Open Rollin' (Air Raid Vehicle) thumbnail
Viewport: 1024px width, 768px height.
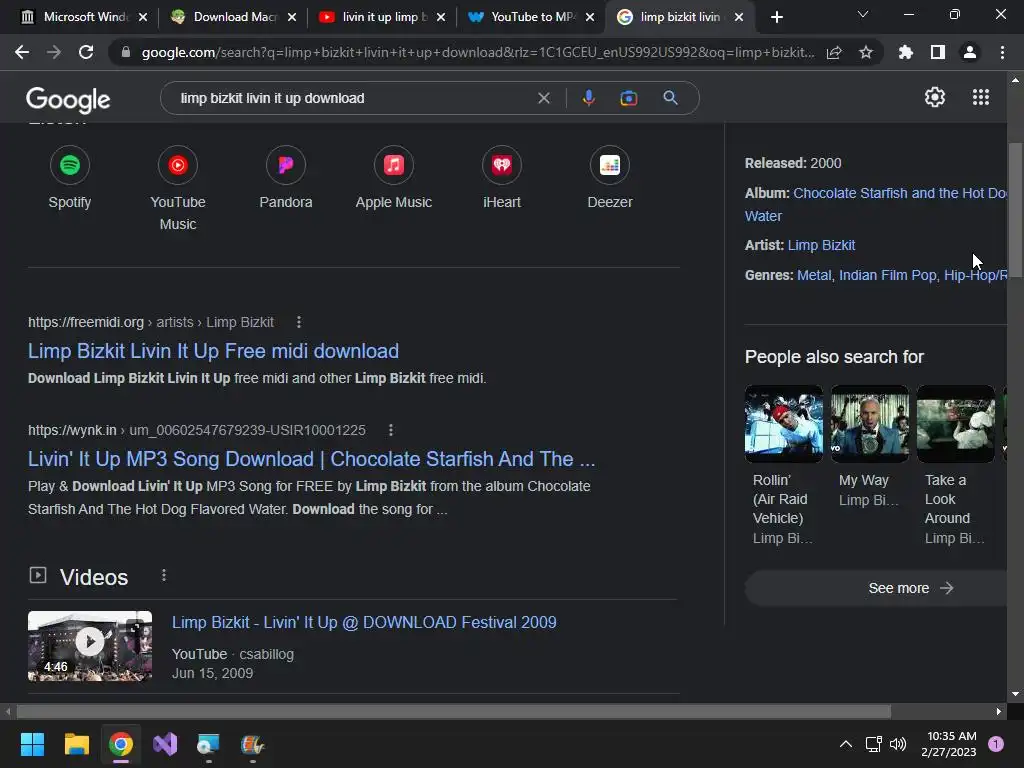pos(784,424)
